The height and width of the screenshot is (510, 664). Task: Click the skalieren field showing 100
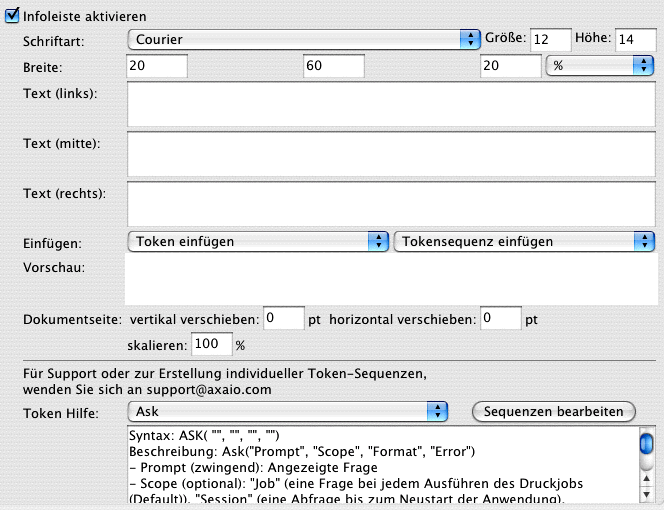click(x=212, y=344)
